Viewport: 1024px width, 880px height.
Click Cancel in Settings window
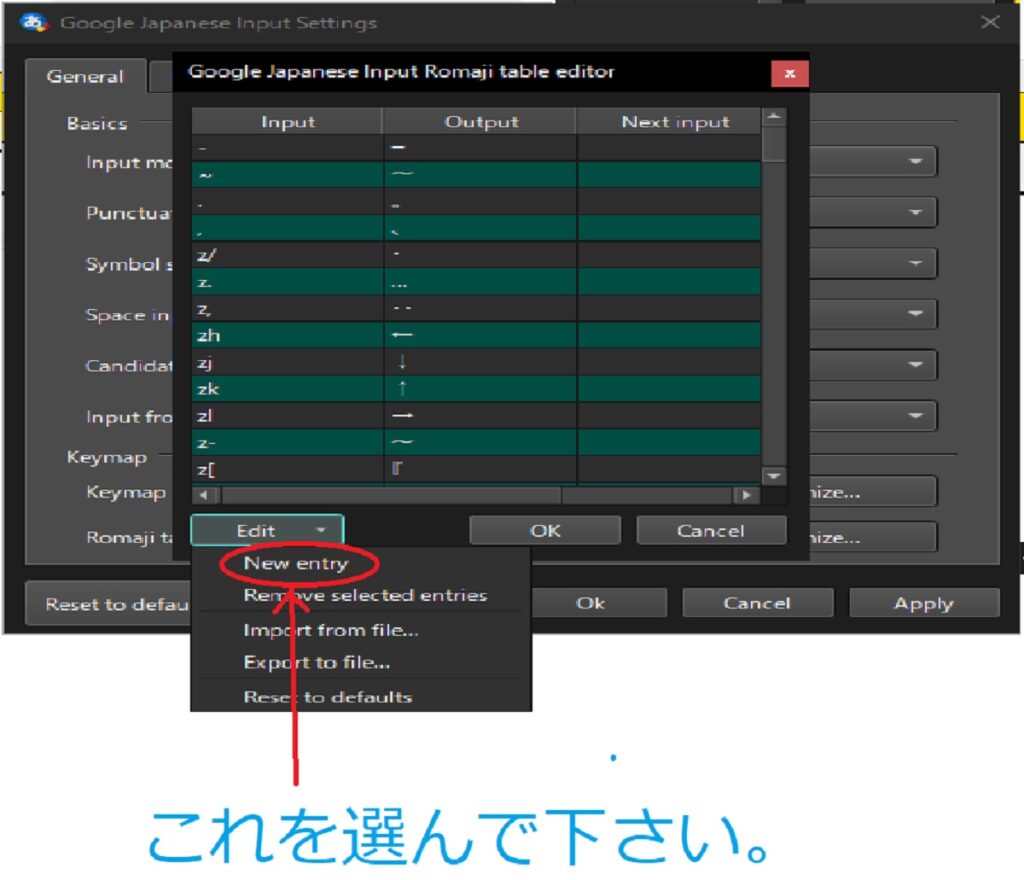click(758, 603)
